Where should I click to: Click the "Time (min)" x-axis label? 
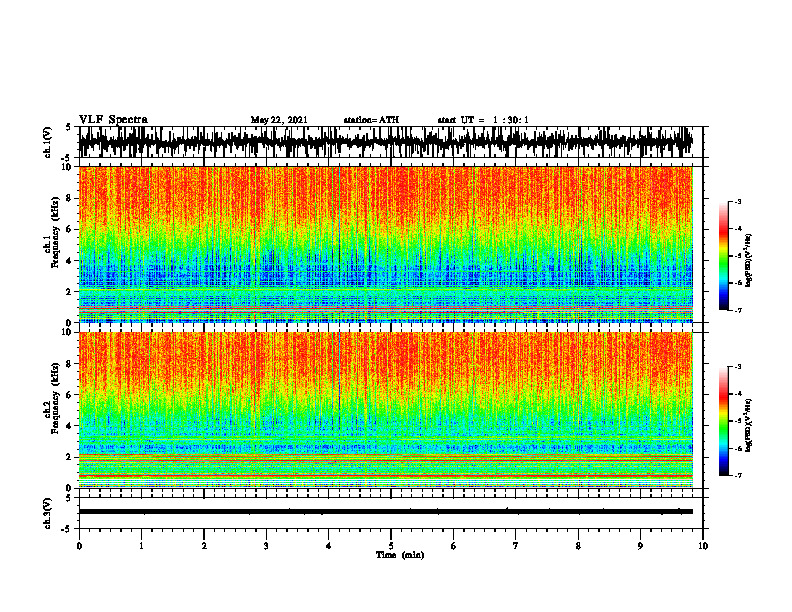[400, 555]
